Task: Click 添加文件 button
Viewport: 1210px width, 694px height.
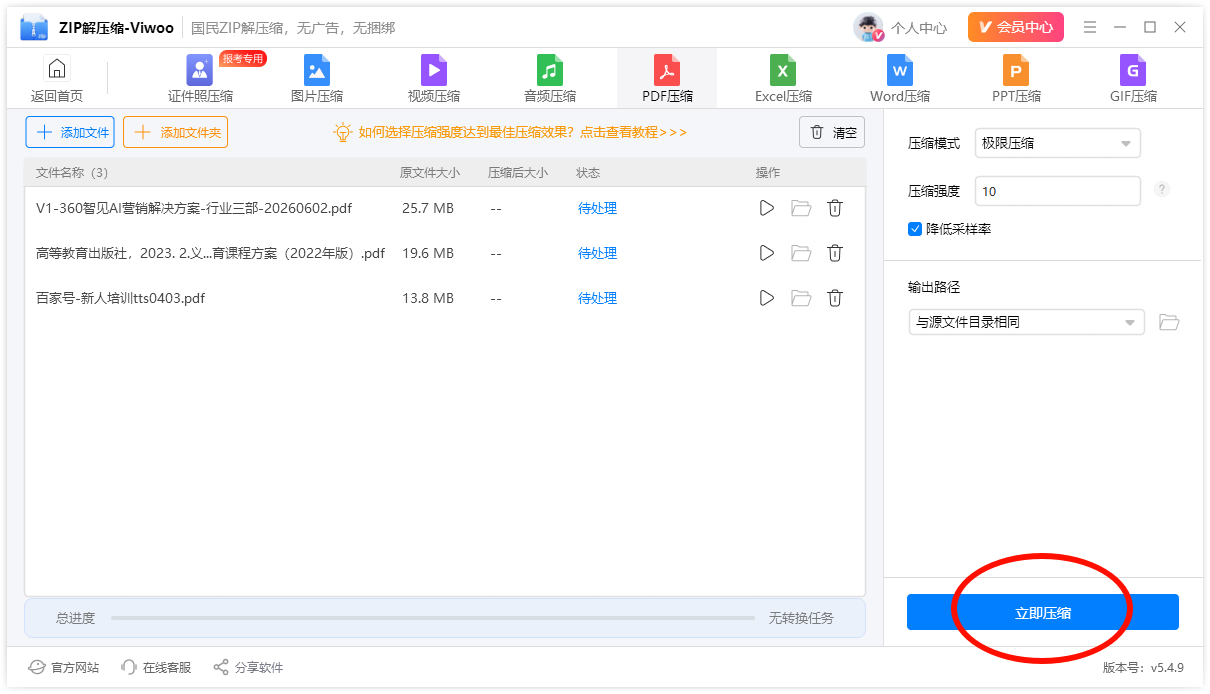Action: tap(70, 132)
